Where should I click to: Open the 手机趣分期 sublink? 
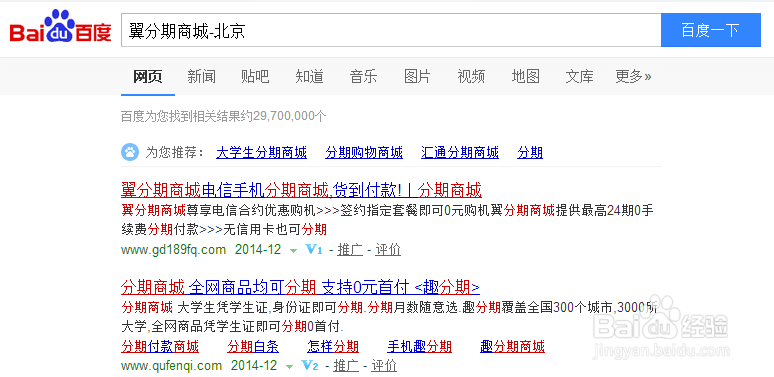tap(420, 347)
